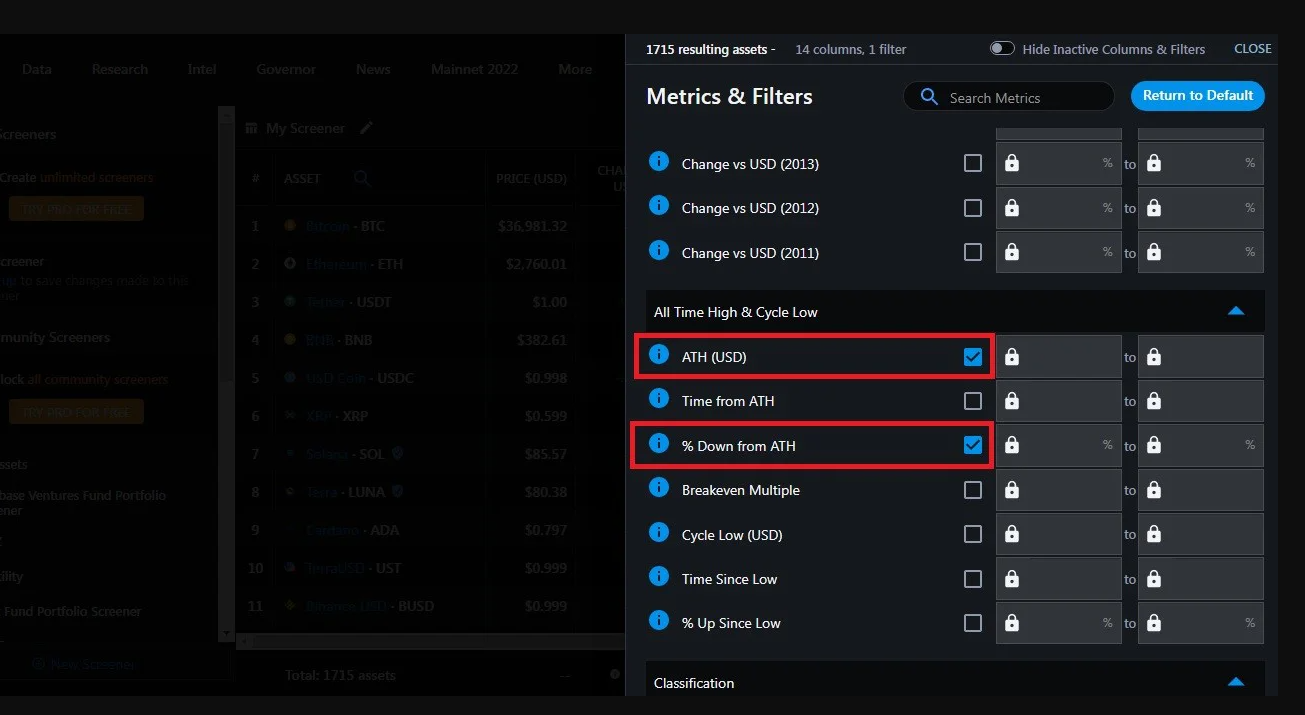Check the Time Since Low checkbox
The height and width of the screenshot is (715, 1305).
coord(973,579)
